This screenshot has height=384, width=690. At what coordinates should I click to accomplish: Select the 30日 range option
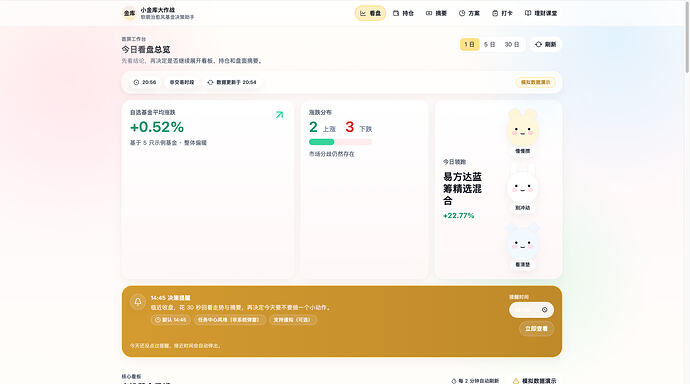click(x=512, y=44)
